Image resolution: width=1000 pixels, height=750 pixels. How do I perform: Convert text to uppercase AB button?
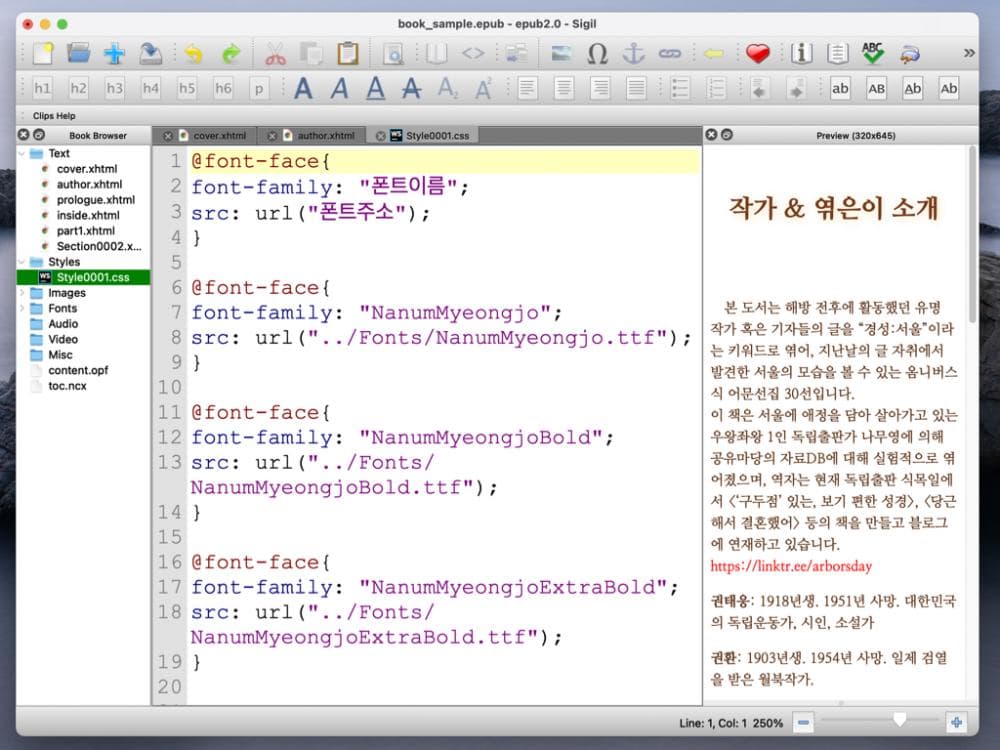pyautogui.click(x=876, y=88)
